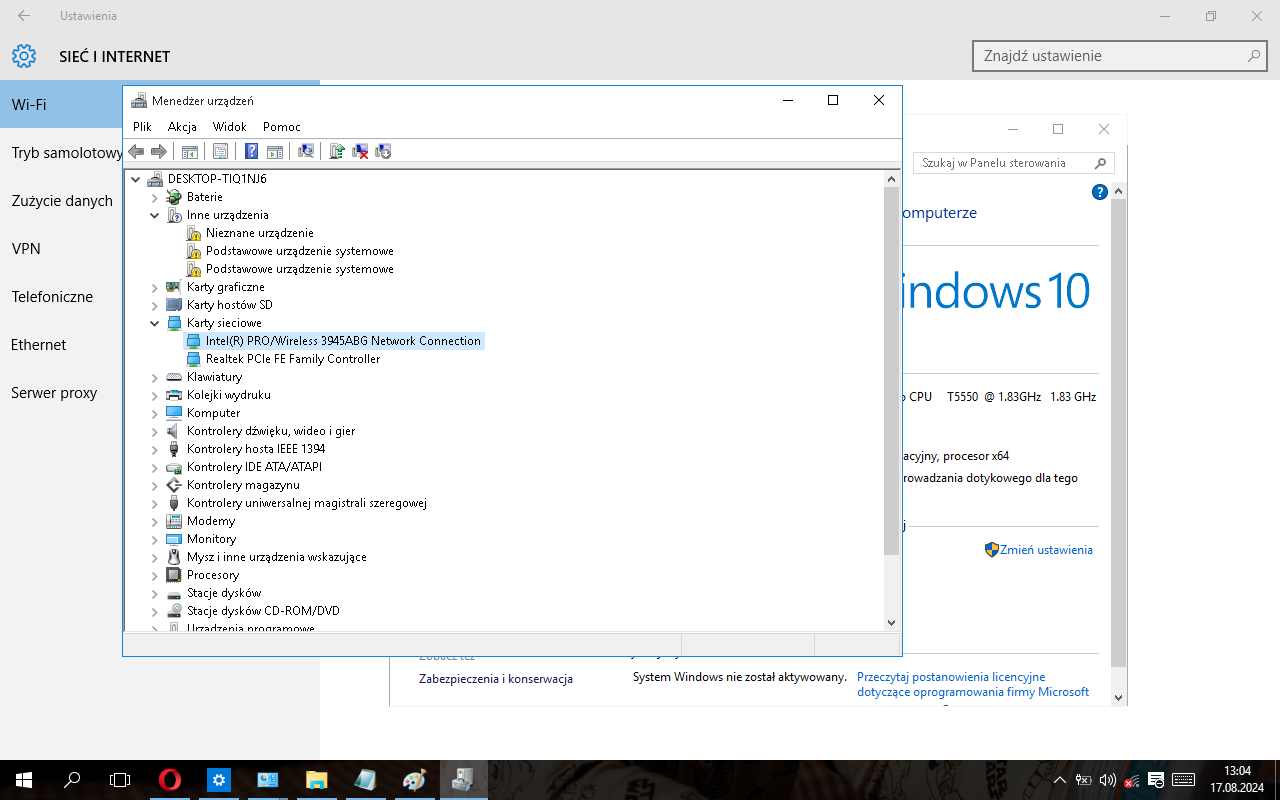
Task: Click the Wi-Fi disconnected tray icon
Action: [1132, 780]
